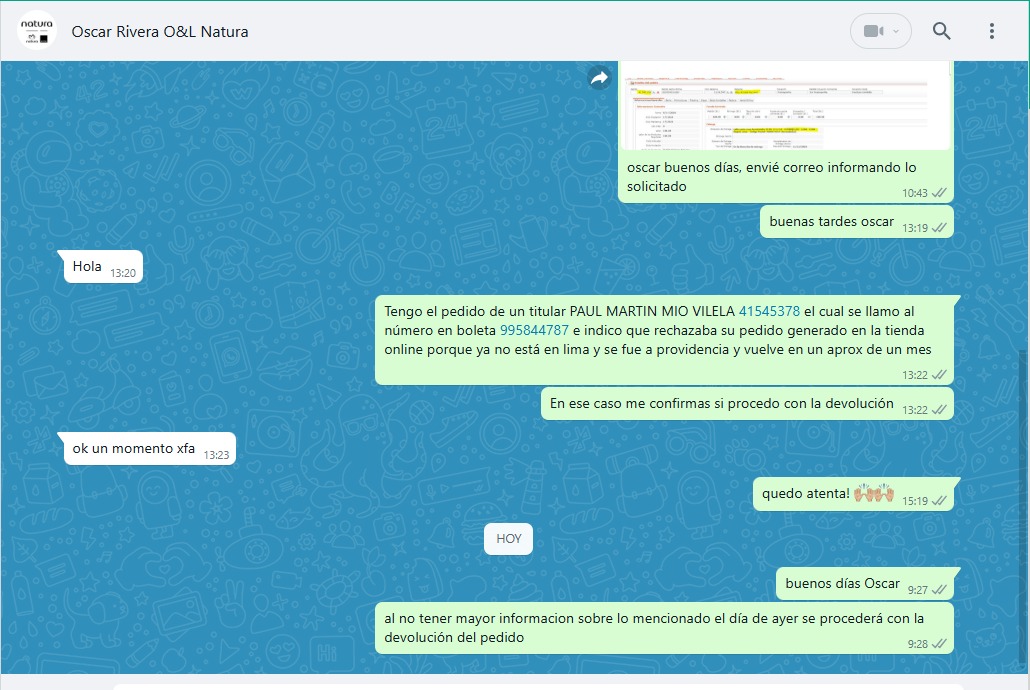Viewport: 1030px width, 690px height.
Task: Open the three-dot chat menu
Action: pyautogui.click(x=991, y=31)
